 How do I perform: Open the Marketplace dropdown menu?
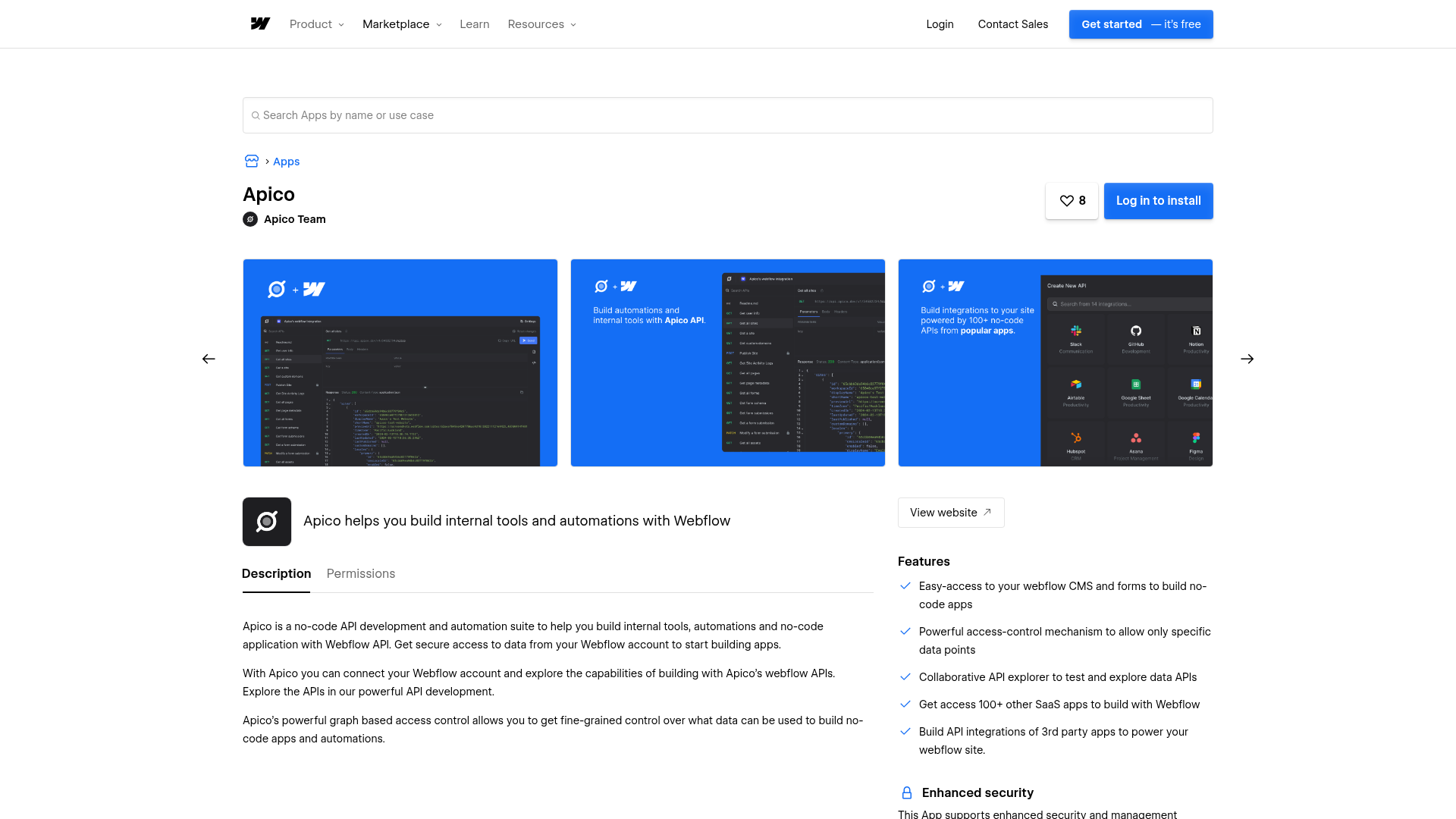(402, 24)
